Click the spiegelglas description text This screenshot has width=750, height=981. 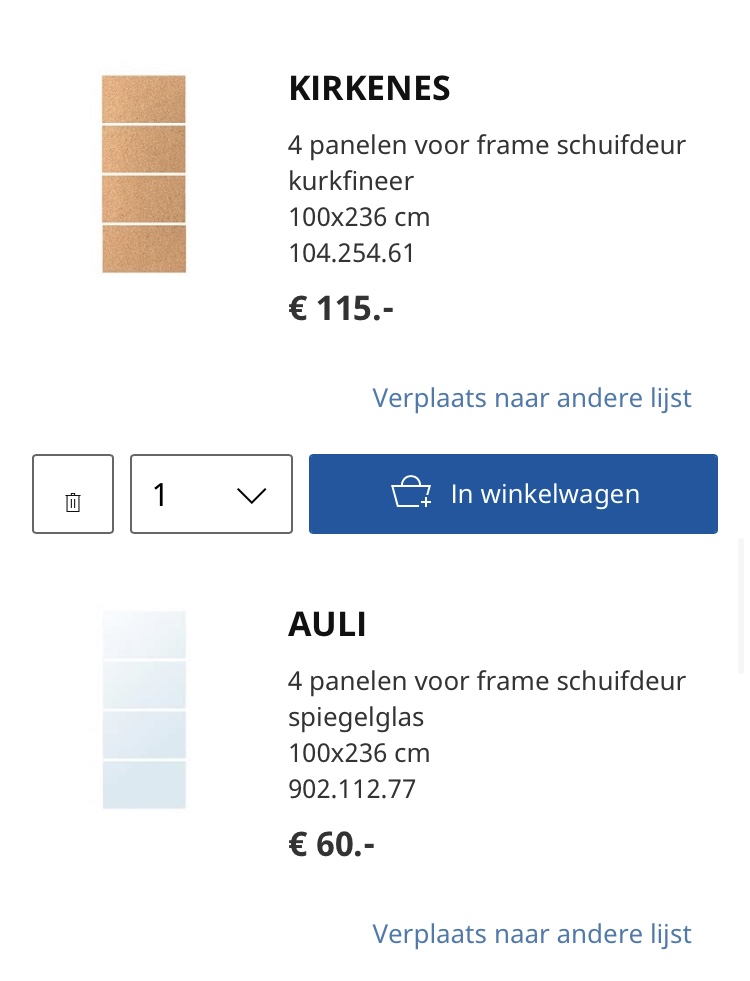pyautogui.click(x=356, y=718)
